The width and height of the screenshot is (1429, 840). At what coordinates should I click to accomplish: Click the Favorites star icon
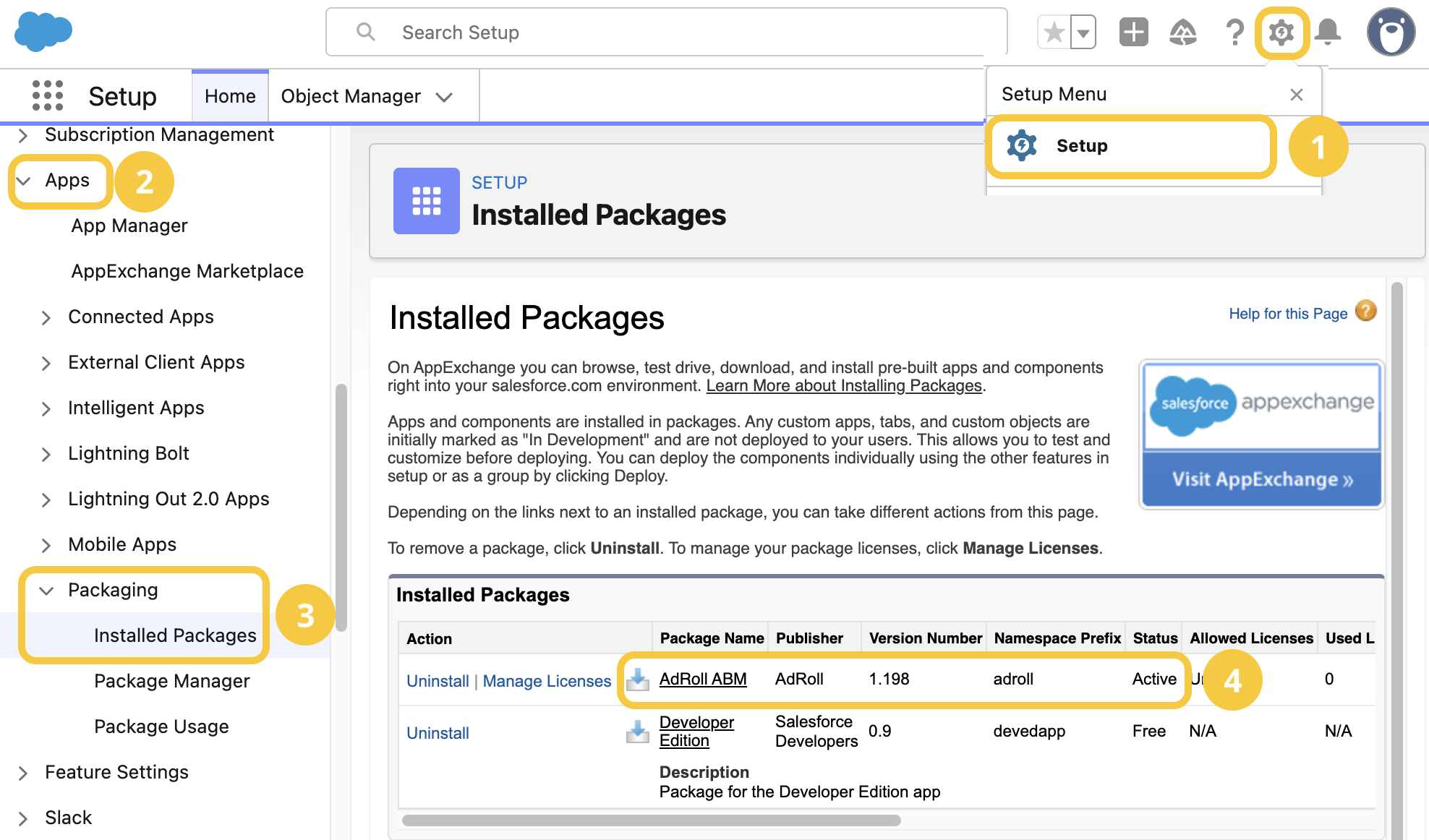coord(1054,33)
